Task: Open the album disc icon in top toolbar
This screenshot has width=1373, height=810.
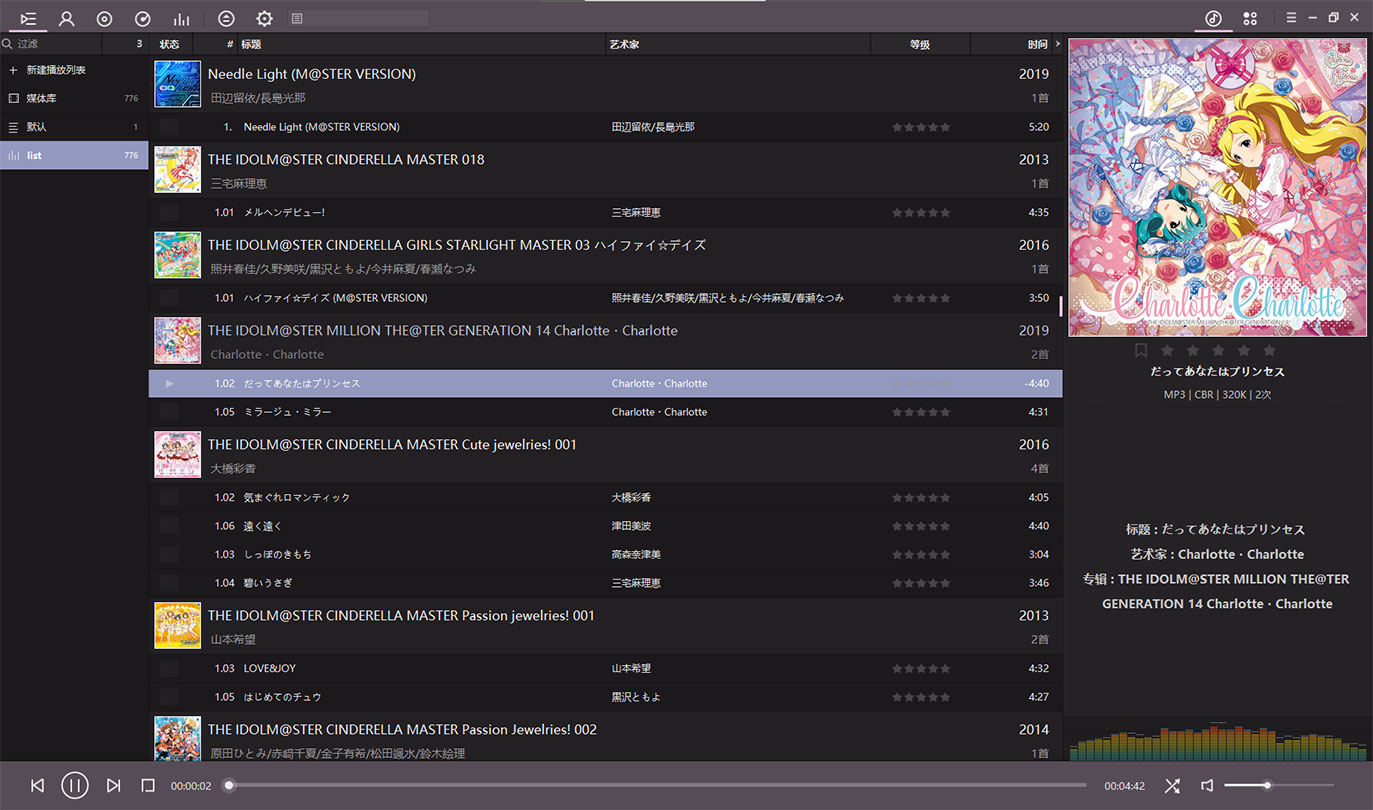Action: (x=104, y=18)
